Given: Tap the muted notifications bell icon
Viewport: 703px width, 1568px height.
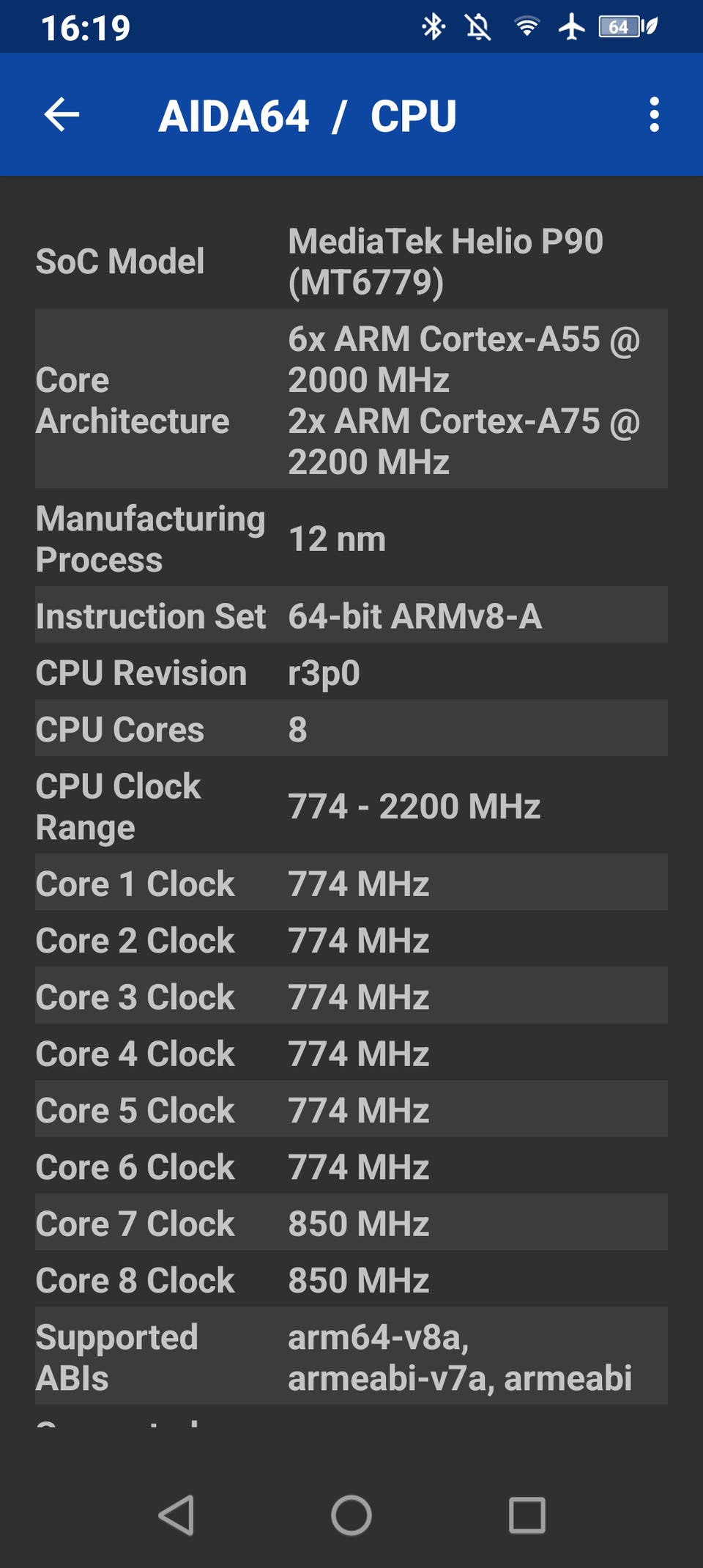Looking at the screenshot, I should pos(478,27).
